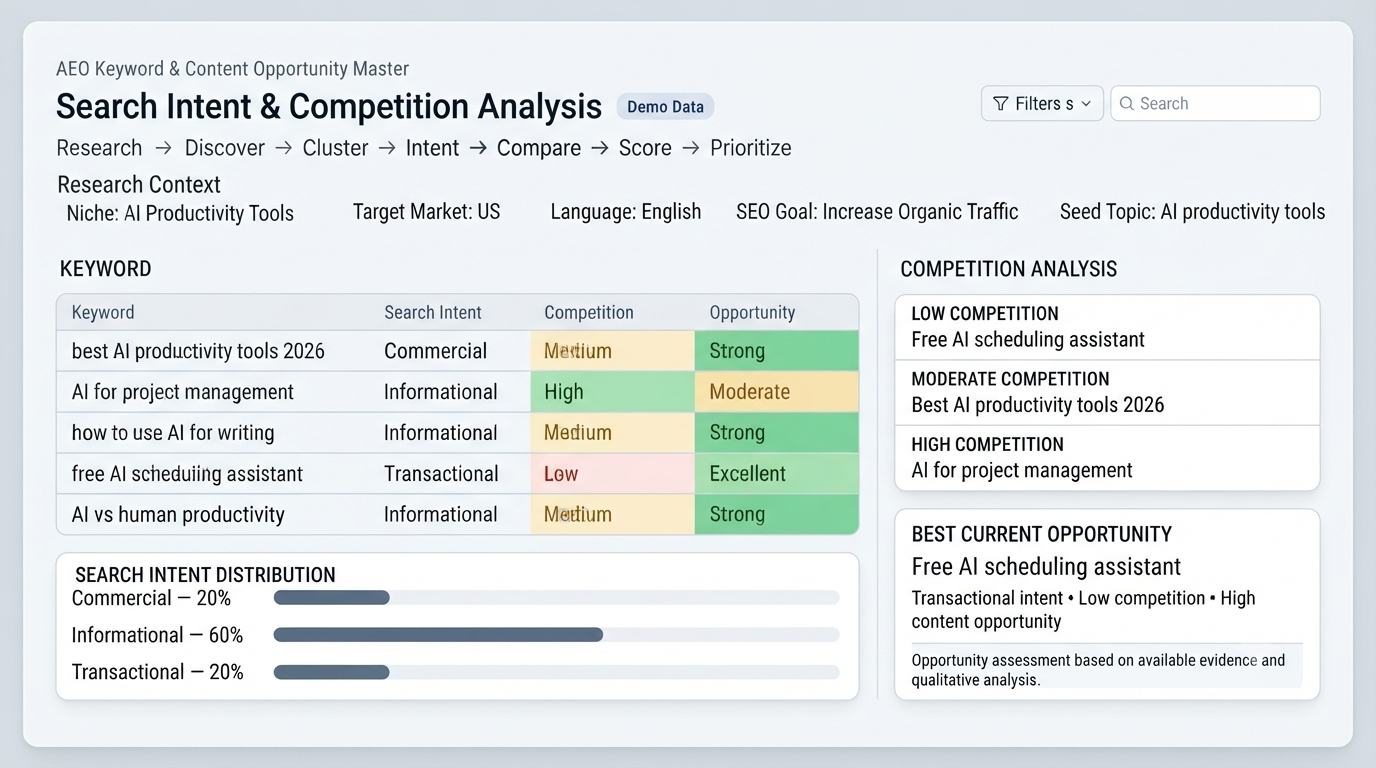Click the Excellent opportunity cell
This screenshot has height=768, width=1376.
(x=776, y=474)
